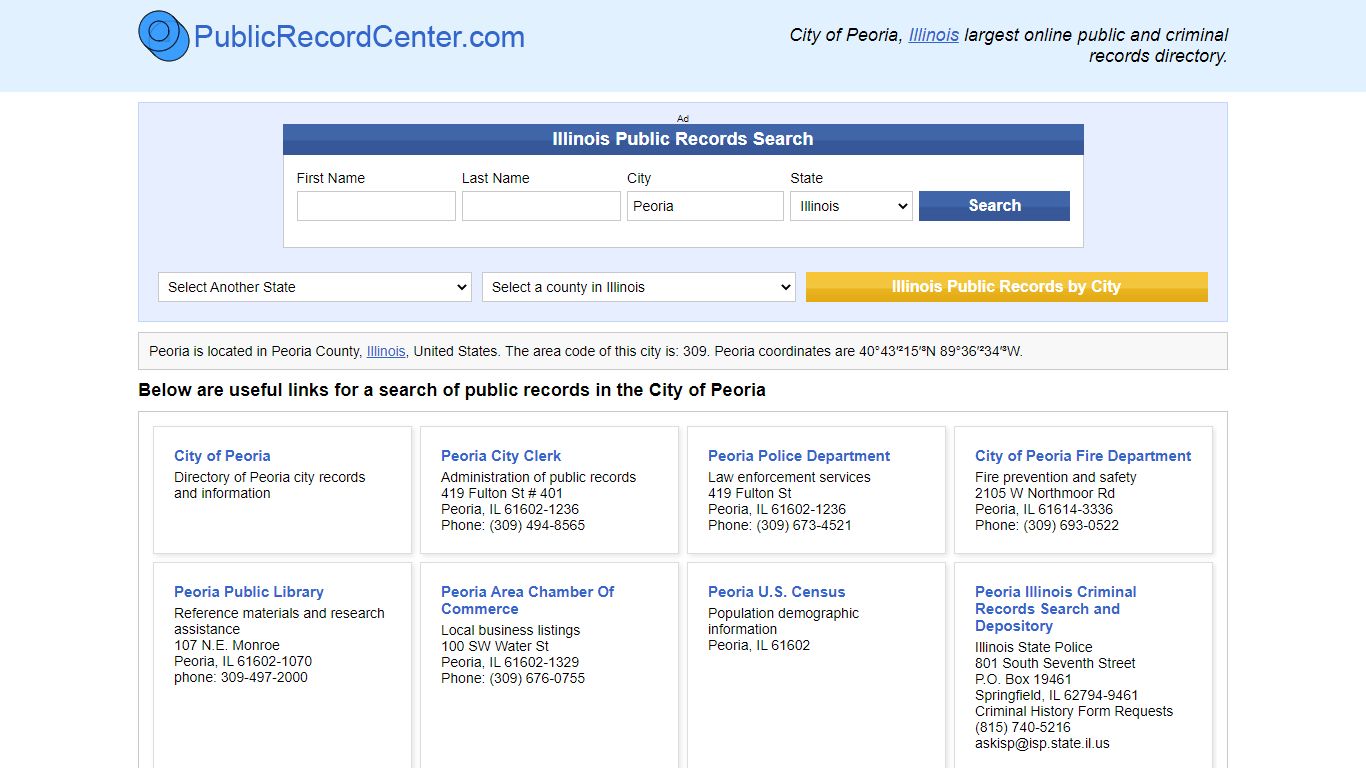Click the Illinois Public Records Search banner heading
The image size is (1366, 768).
click(x=683, y=139)
